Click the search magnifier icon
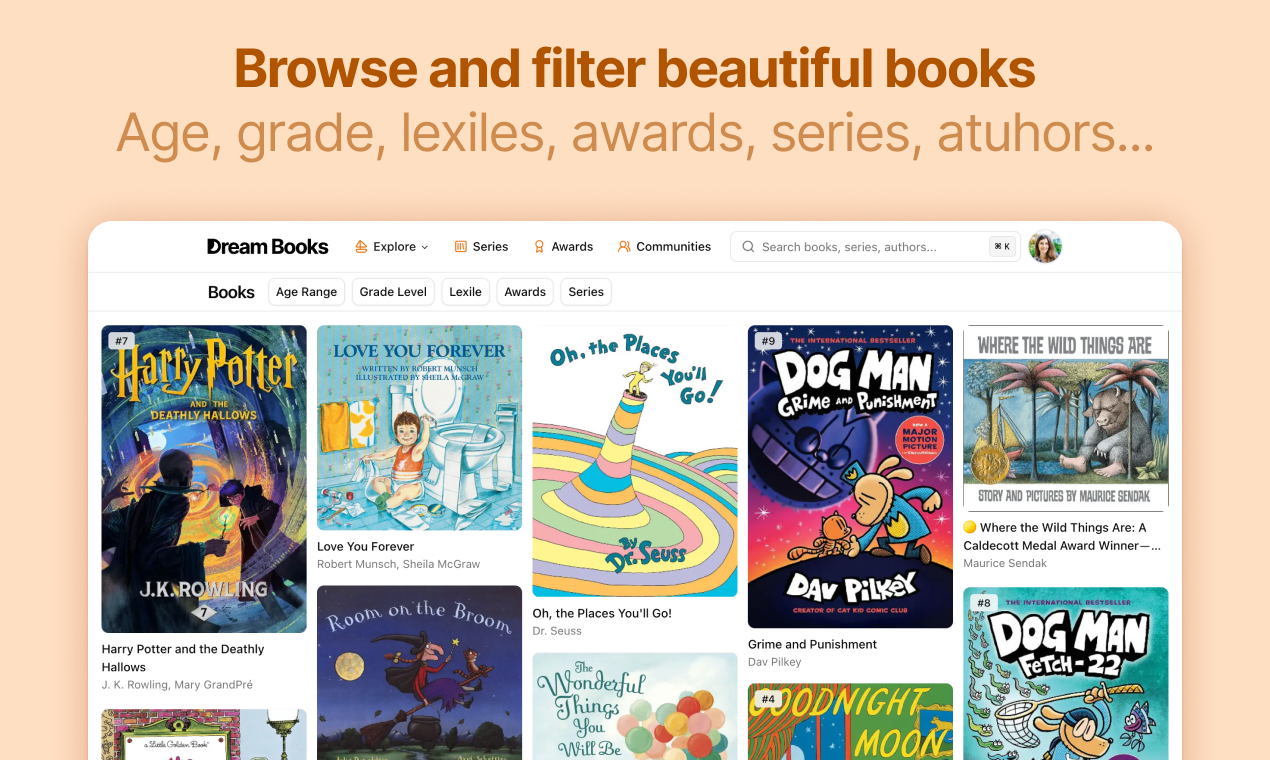1270x760 pixels. 748,247
